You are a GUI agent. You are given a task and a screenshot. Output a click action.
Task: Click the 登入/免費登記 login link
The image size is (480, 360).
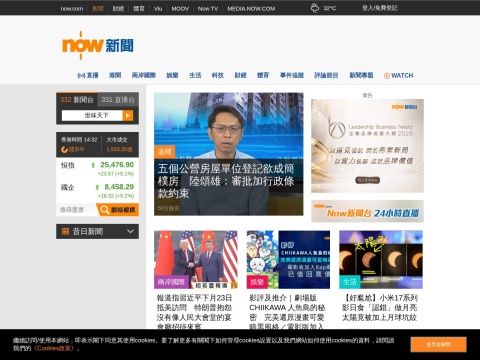(380, 8)
